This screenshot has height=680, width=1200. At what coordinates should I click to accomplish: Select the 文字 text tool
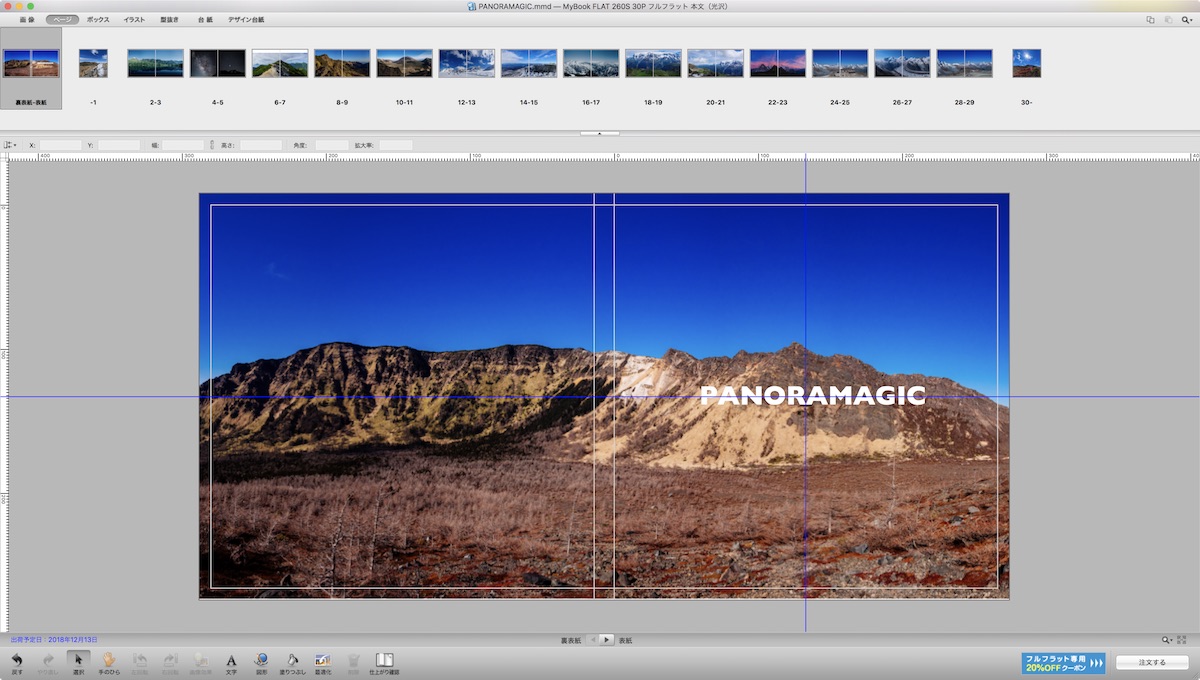[231, 660]
